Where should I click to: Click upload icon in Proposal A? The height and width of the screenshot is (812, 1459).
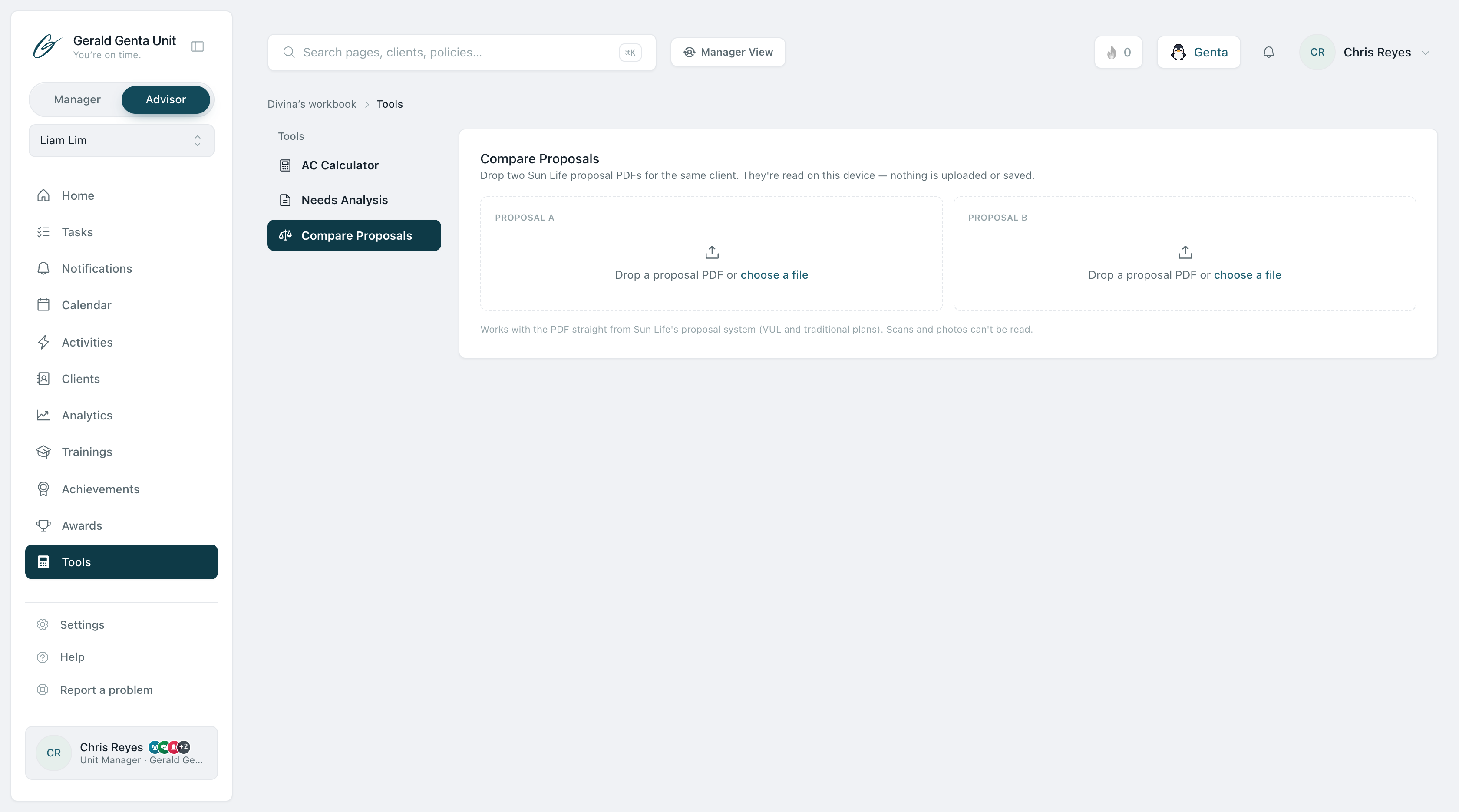pos(711,252)
